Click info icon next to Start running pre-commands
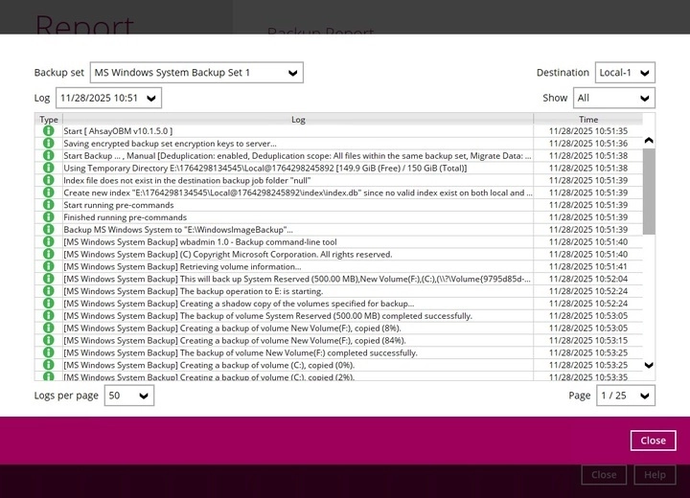Screen dimensions: 690x498 (48, 205)
